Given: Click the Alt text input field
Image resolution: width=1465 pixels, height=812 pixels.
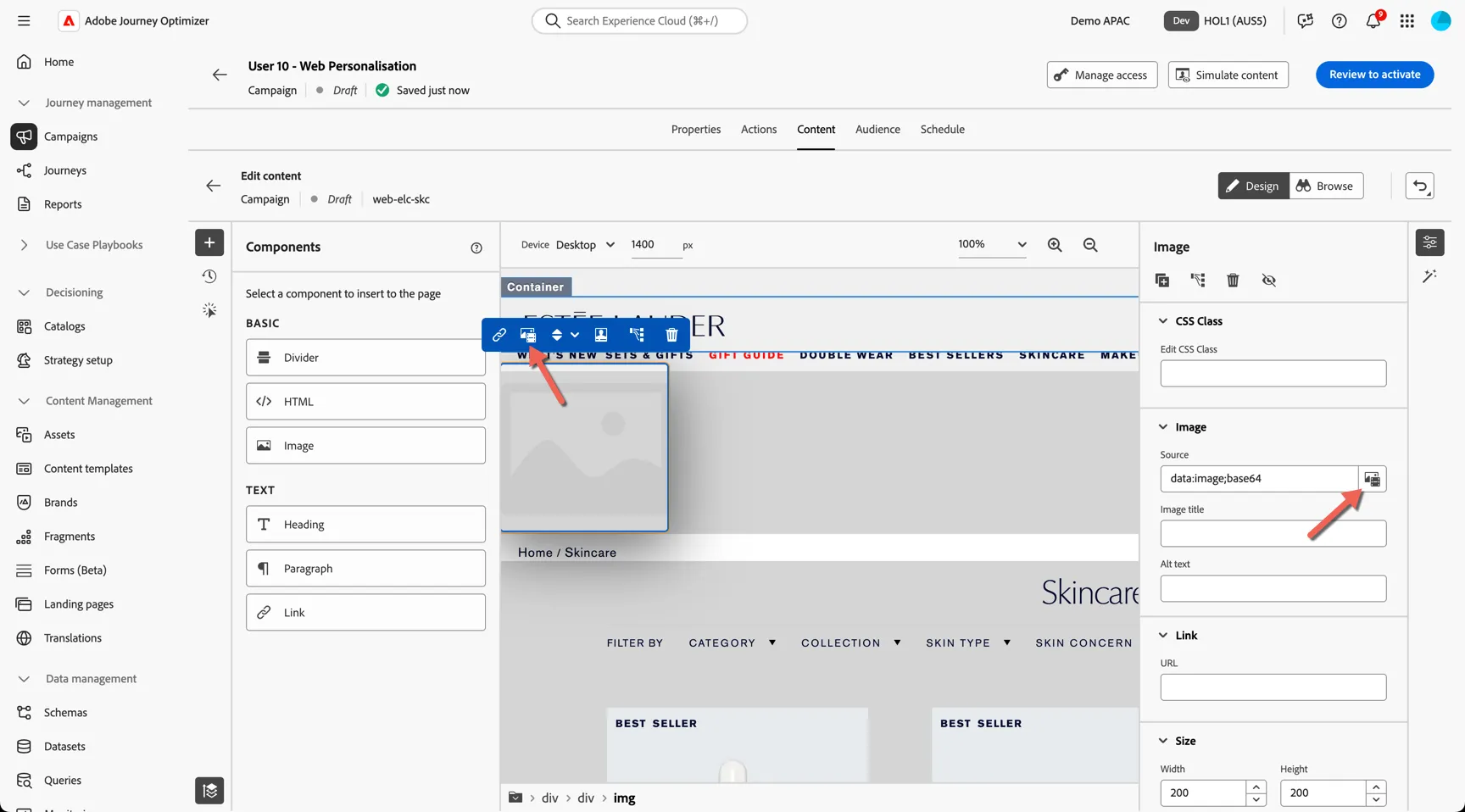Looking at the screenshot, I should pos(1273,589).
